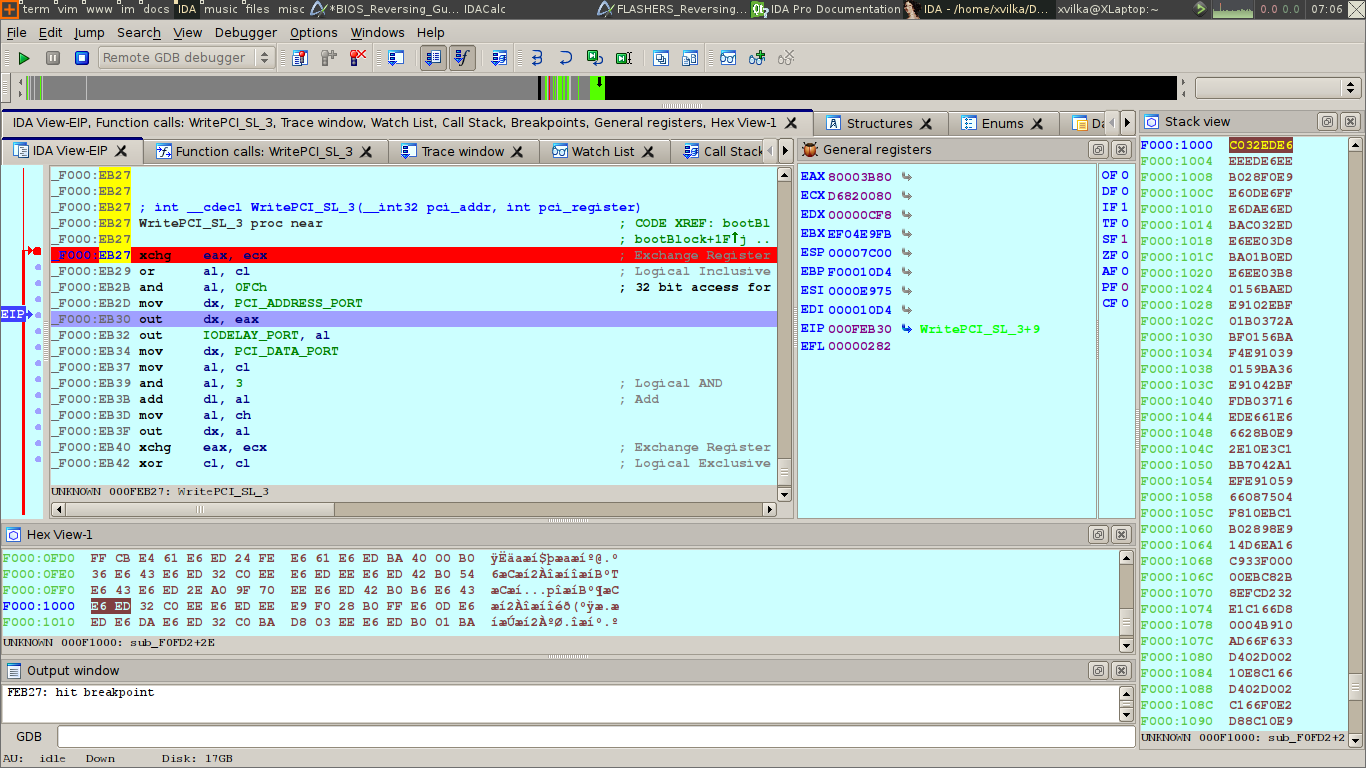The width and height of the screenshot is (1366, 768).
Task: Show more sub-tabs with arrow beside Call Stack
Action: 785,152
